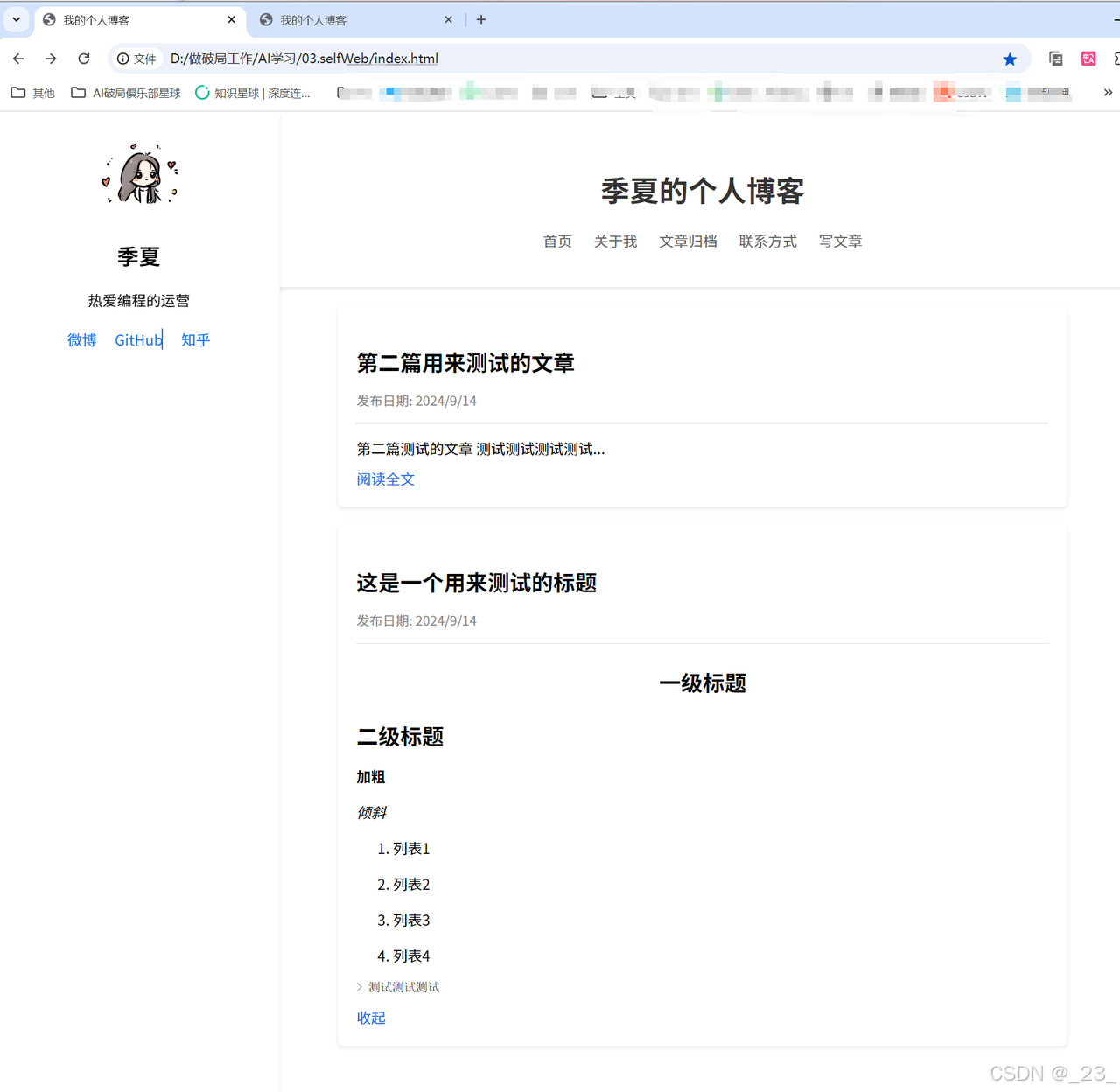Screen dimensions: 1120x1092
Task: Click the pink extension icon near the star
Action: tap(1088, 59)
